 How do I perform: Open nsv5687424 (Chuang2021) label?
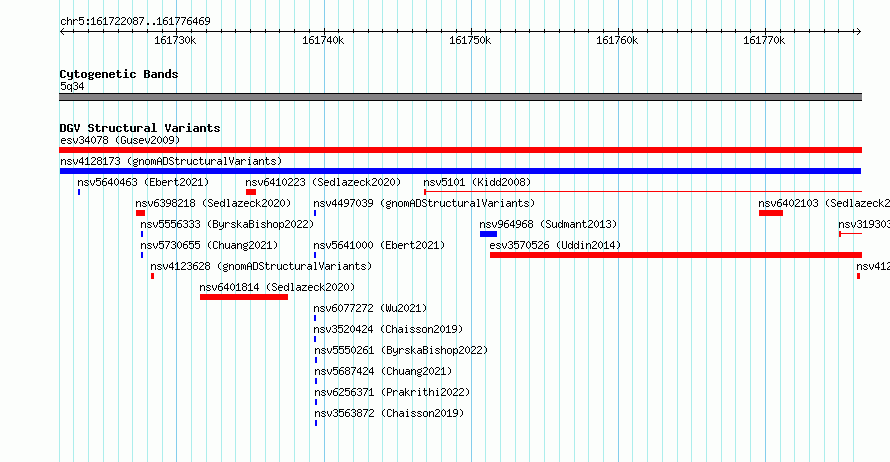[x=383, y=371]
